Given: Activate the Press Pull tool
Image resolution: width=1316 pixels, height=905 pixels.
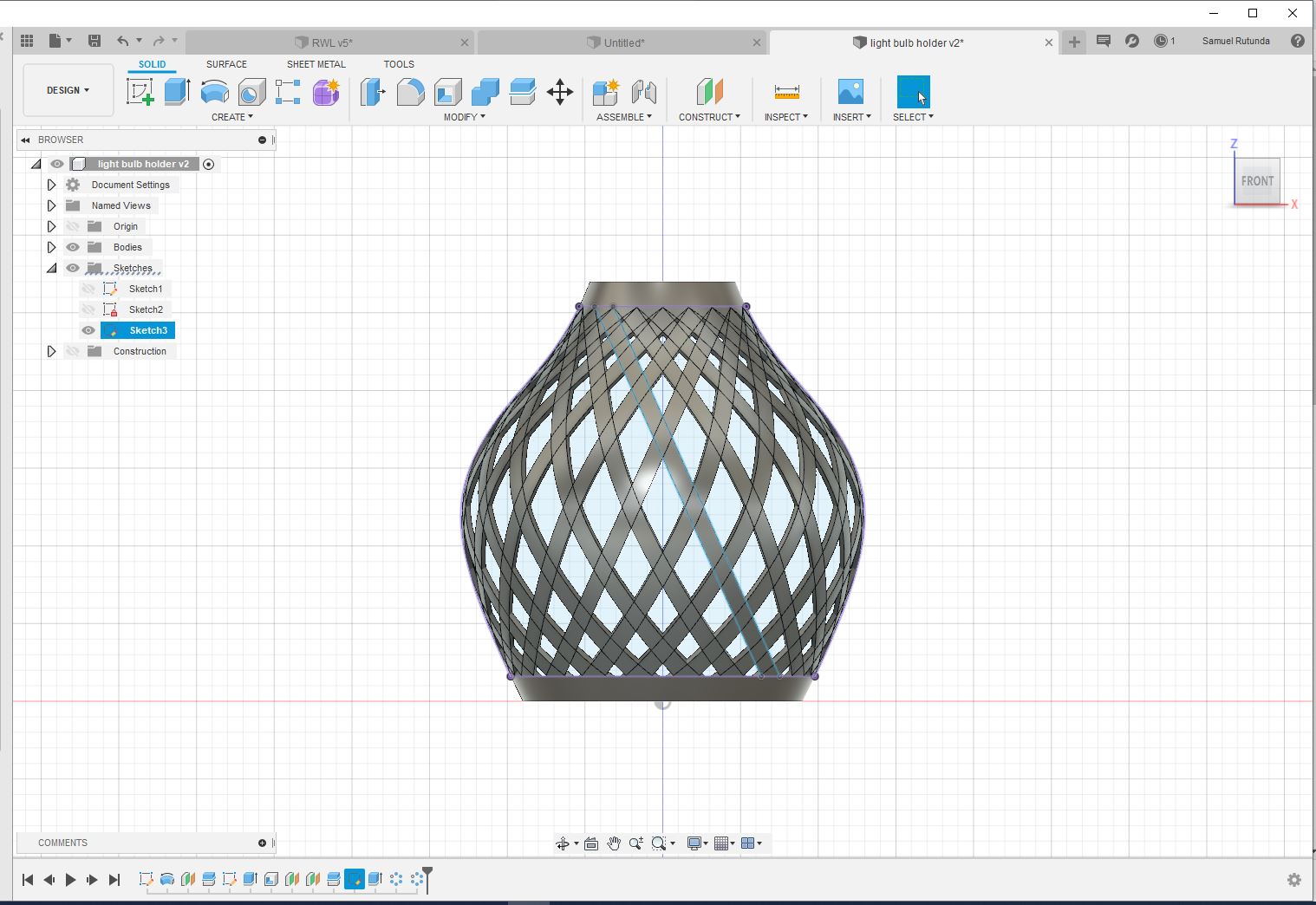Looking at the screenshot, I should [x=373, y=92].
